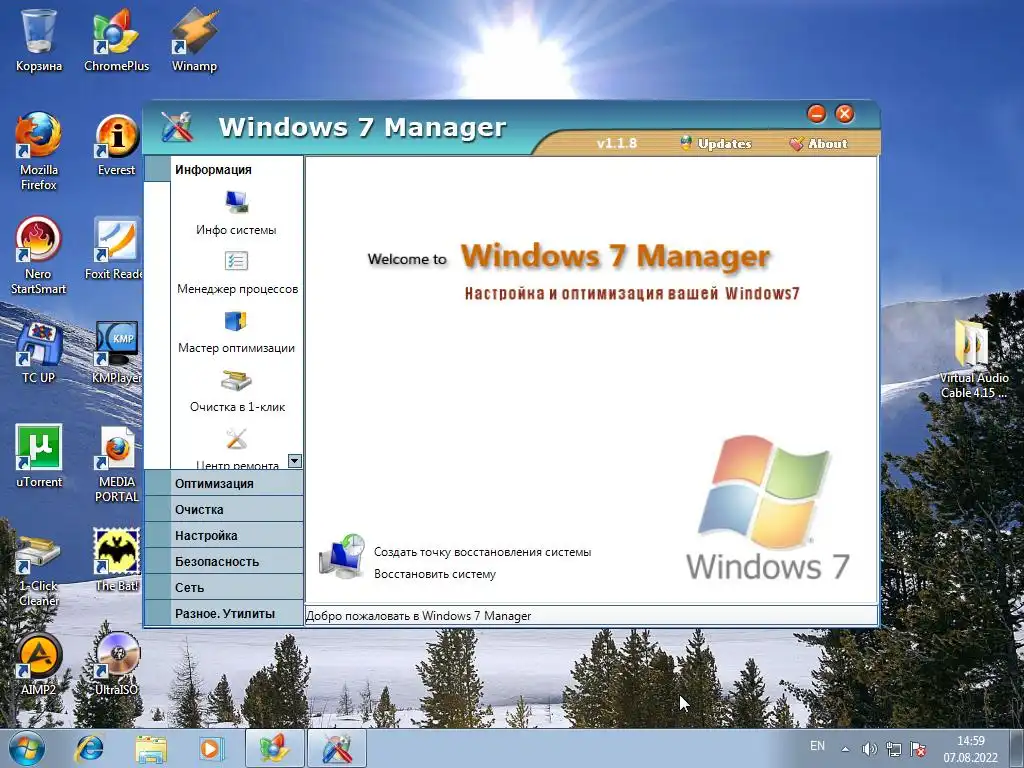This screenshot has height=768, width=1024.
Task: Select UltraISO desktop shortcut
Action: pyautogui.click(x=116, y=664)
